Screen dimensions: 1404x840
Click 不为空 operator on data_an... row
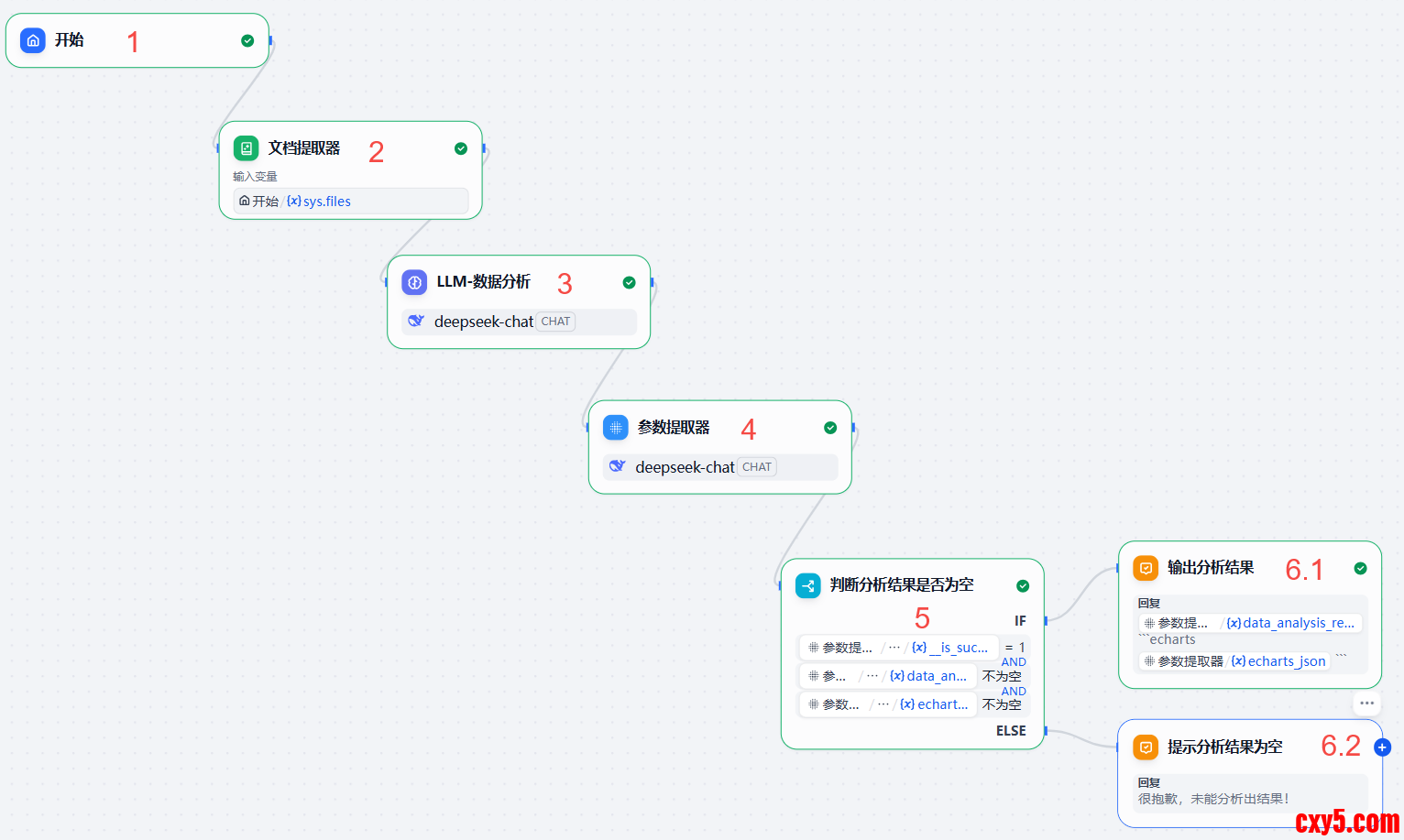click(1002, 676)
